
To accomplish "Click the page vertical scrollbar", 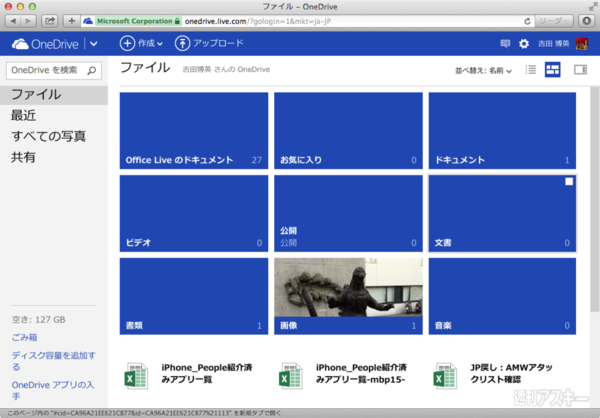I will coord(595,199).
